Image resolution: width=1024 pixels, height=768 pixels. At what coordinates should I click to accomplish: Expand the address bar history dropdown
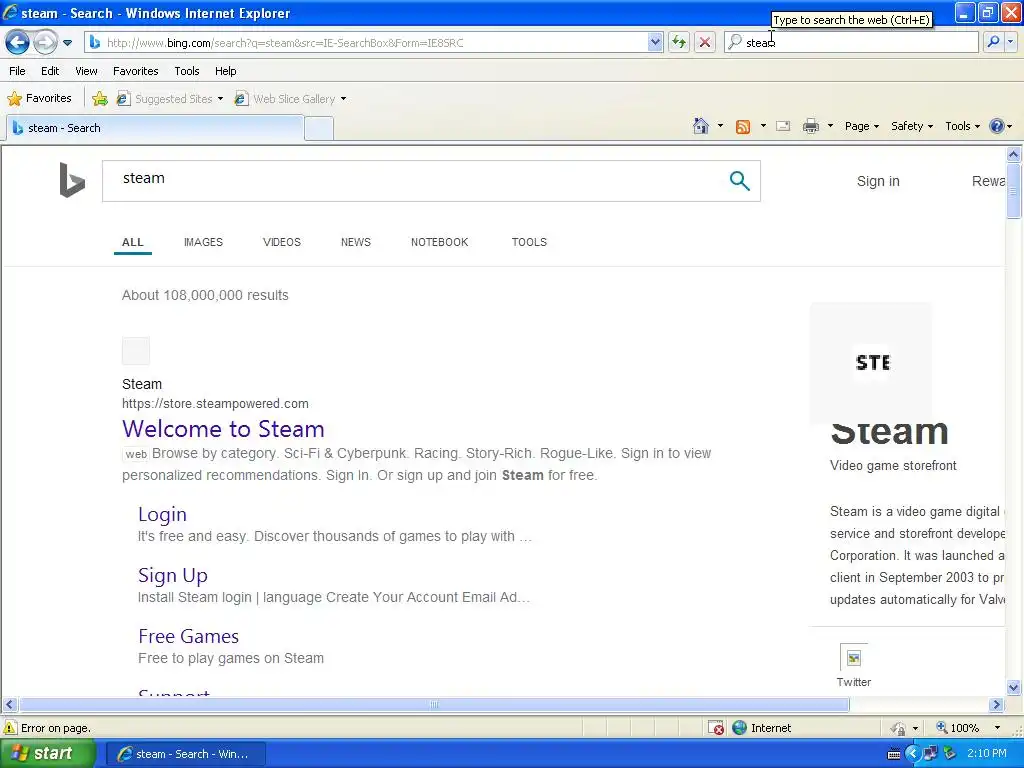[655, 43]
